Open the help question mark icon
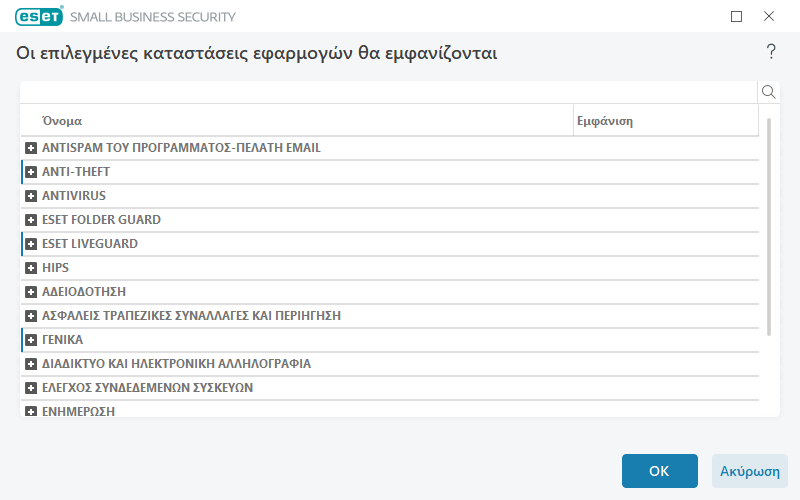This screenshot has width=800, height=500. pos(771,52)
